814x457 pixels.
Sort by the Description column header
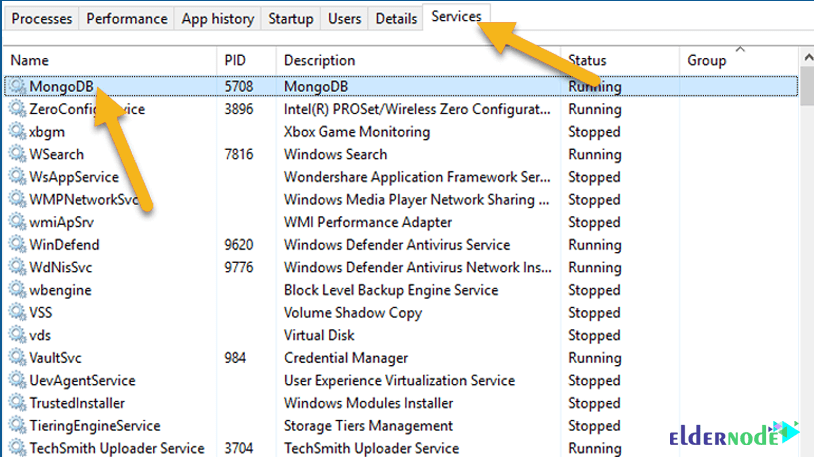[x=418, y=60]
